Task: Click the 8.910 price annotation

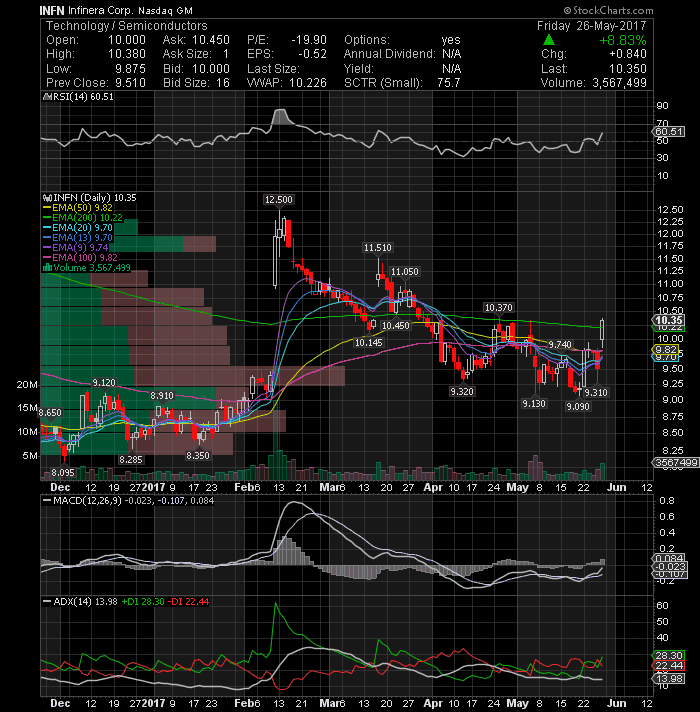Action: (x=162, y=396)
